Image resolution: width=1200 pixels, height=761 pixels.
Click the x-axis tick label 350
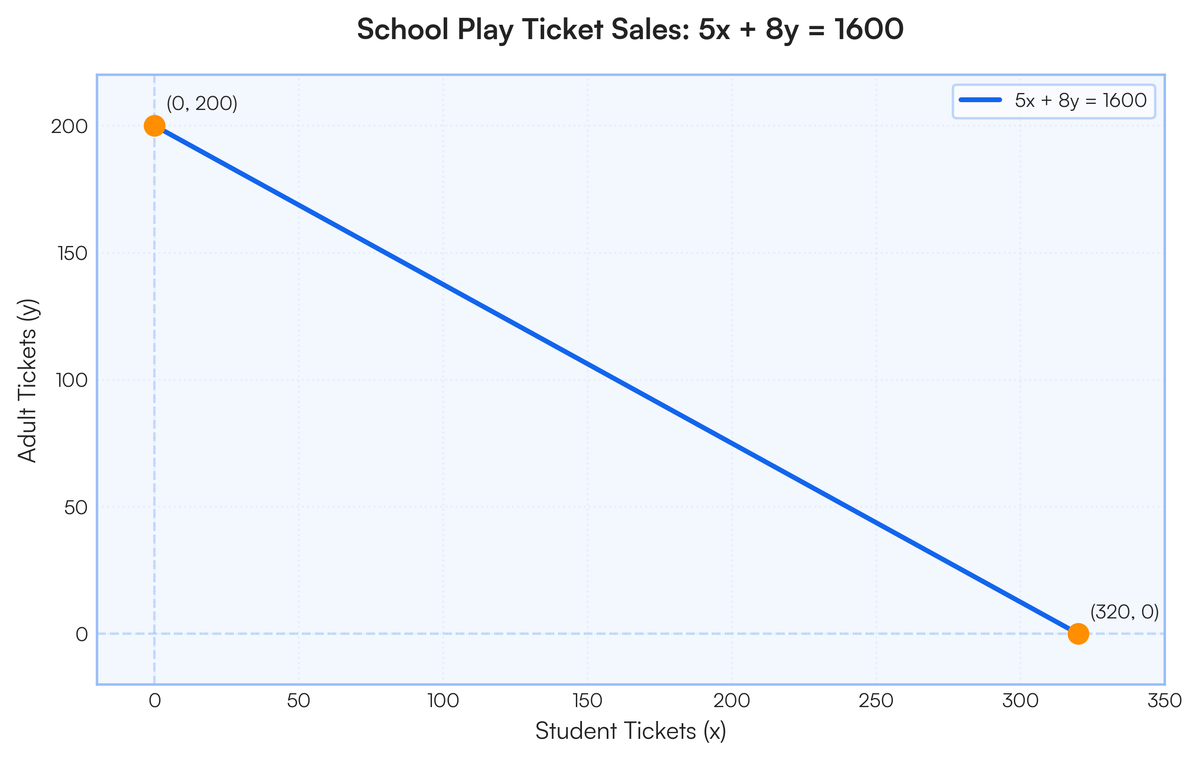pos(1164,700)
